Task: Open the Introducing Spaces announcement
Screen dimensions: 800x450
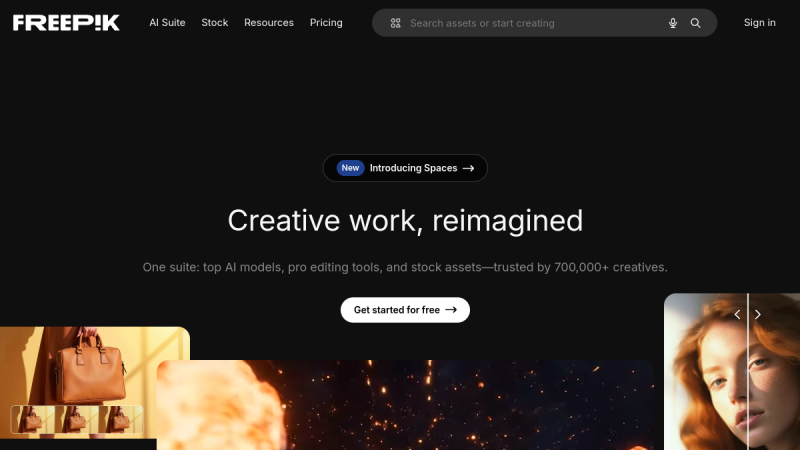Action: coord(405,168)
